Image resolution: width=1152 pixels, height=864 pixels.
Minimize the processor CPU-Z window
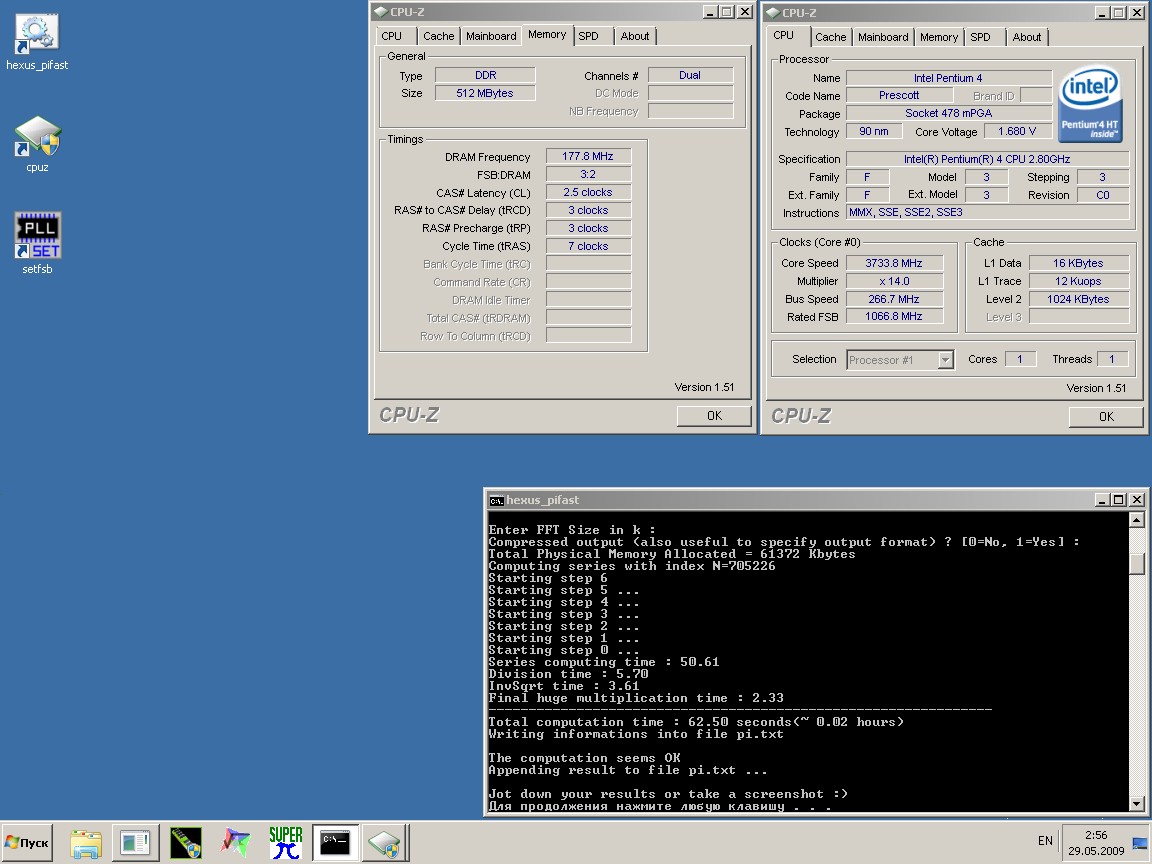click(x=1101, y=12)
